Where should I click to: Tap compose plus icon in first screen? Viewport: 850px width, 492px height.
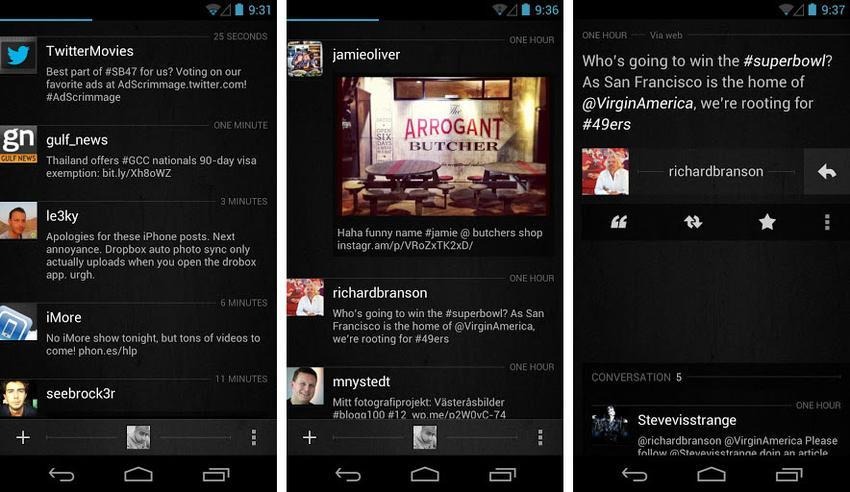click(23, 437)
